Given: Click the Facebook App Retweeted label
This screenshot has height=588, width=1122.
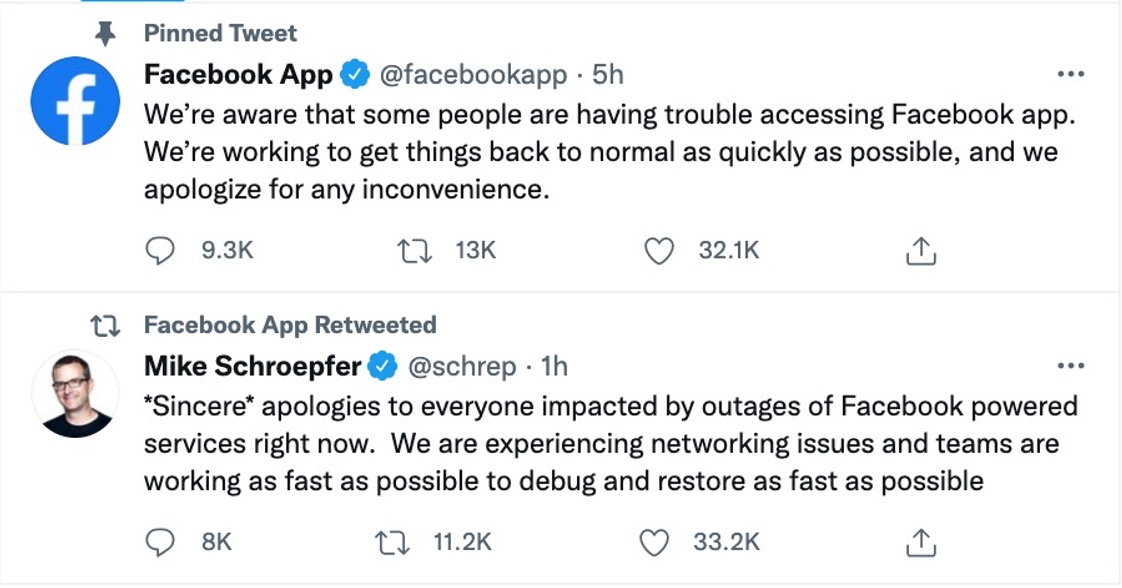Looking at the screenshot, I should tap(290, 325).
